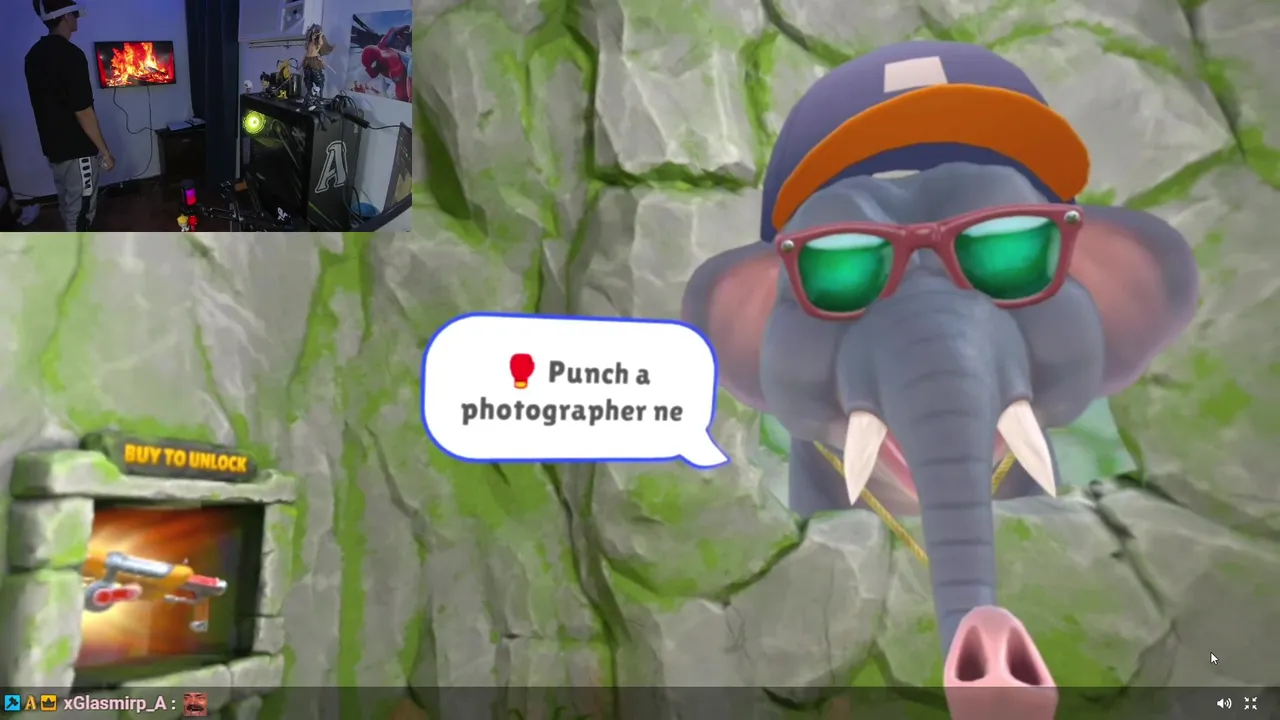Mute the stream with the speaker icon
The width and height of the screenshot is (1280, 720).
pyautogui.click(x=1223, y=703)
